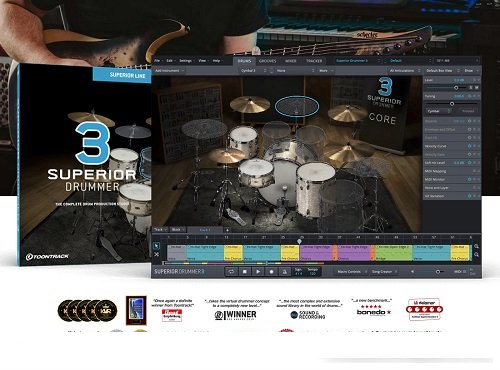Open the Track dropdown menu

pyautogui.click(x=160, y=230)
